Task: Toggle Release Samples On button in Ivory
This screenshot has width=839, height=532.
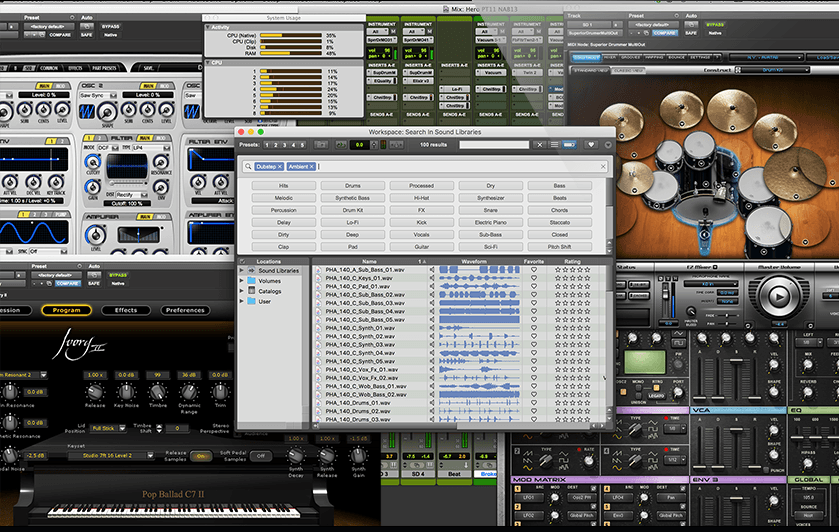Action: coord(201,456)
